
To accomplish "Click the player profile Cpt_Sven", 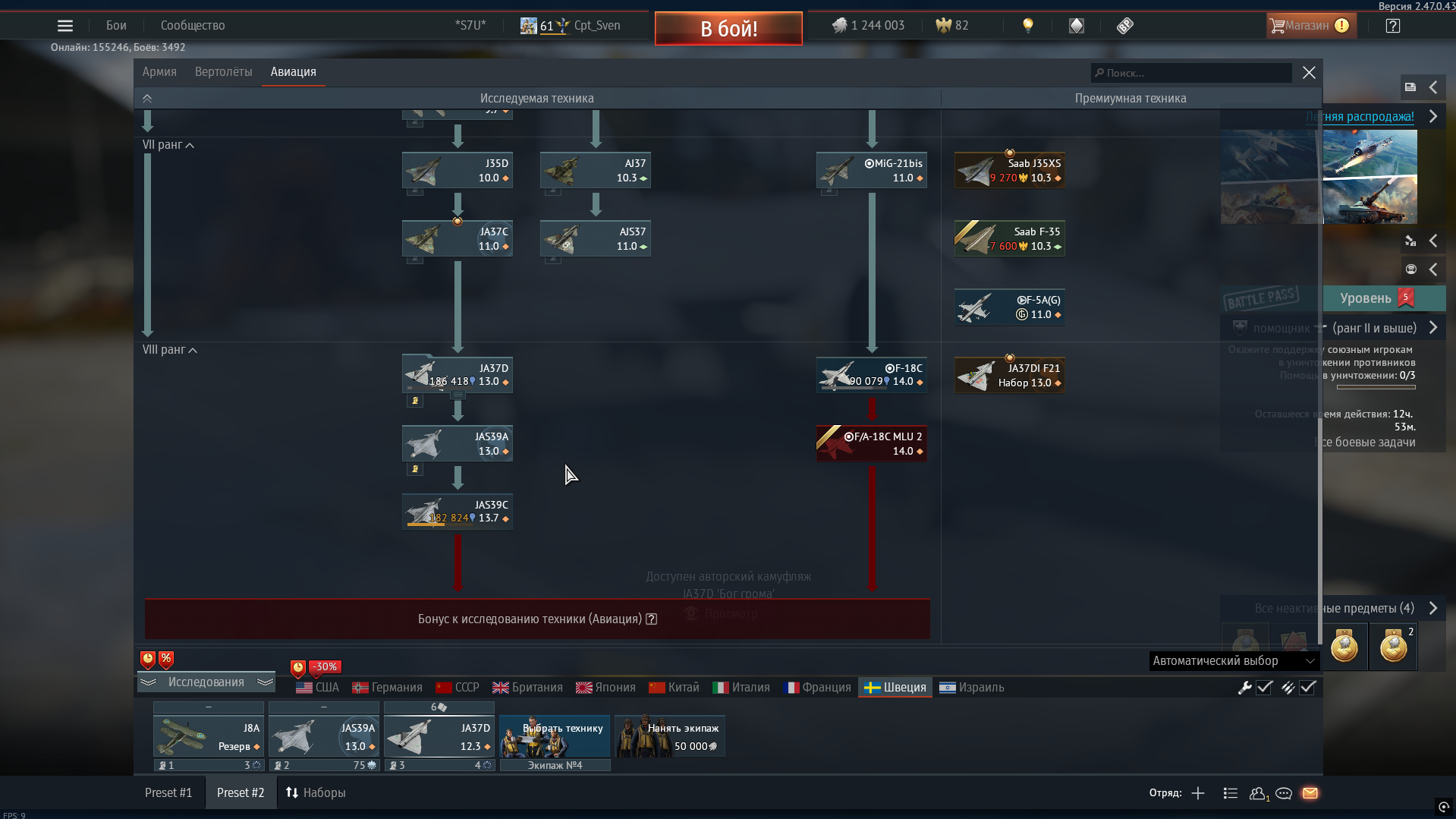I will (x=571, y=26).
